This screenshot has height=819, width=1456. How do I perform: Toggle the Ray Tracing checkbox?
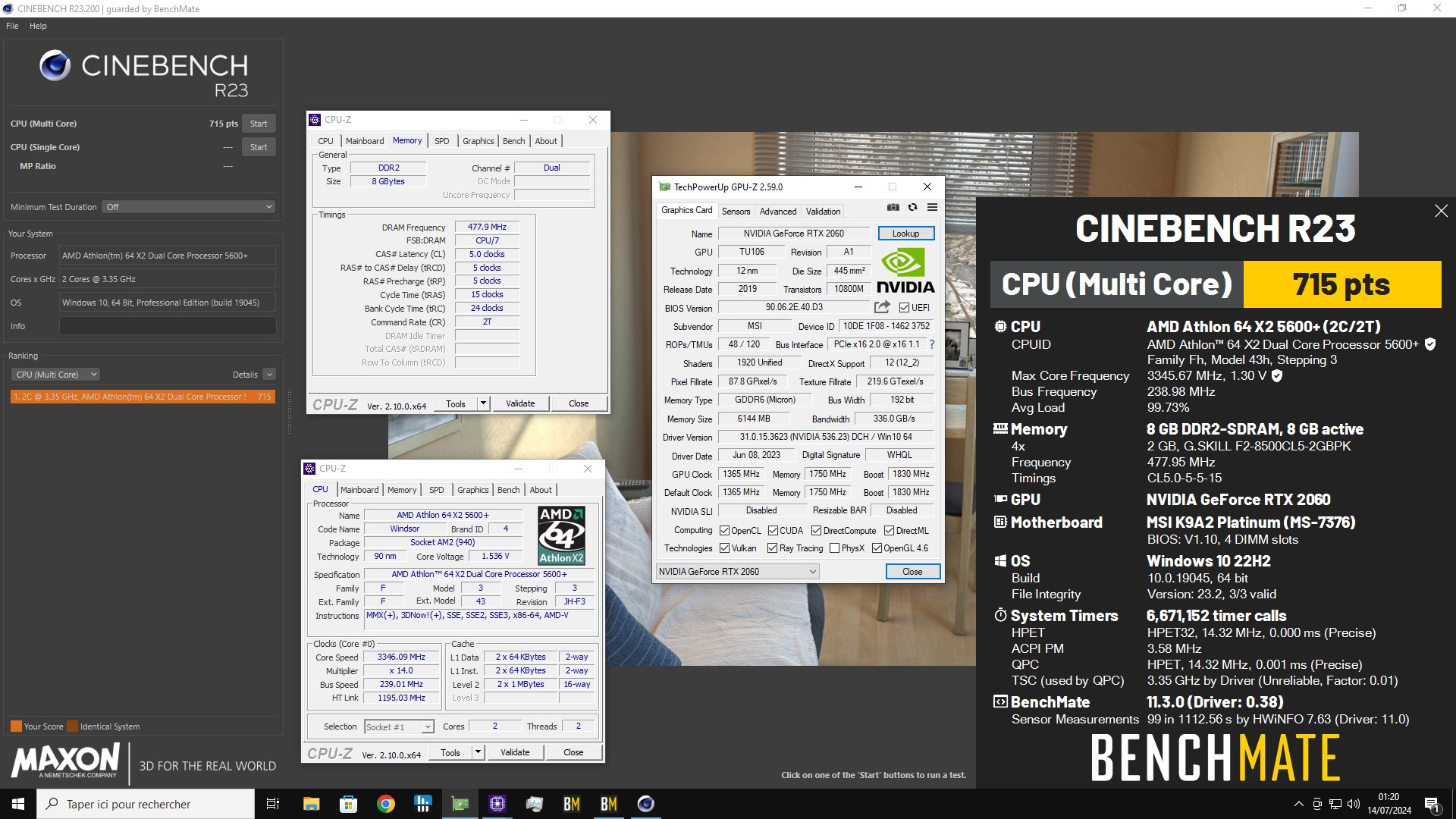772,548
